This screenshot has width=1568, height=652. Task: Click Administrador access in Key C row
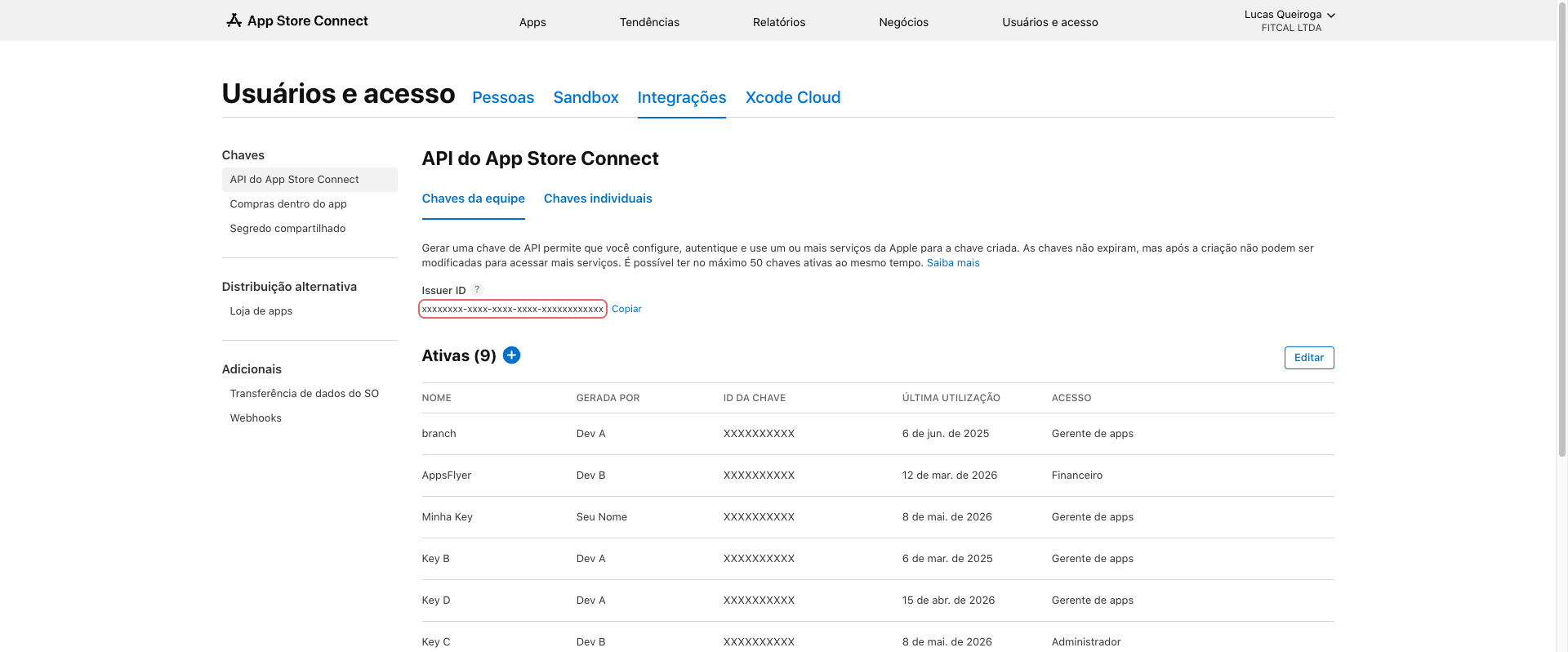[x=1086, y=642]
